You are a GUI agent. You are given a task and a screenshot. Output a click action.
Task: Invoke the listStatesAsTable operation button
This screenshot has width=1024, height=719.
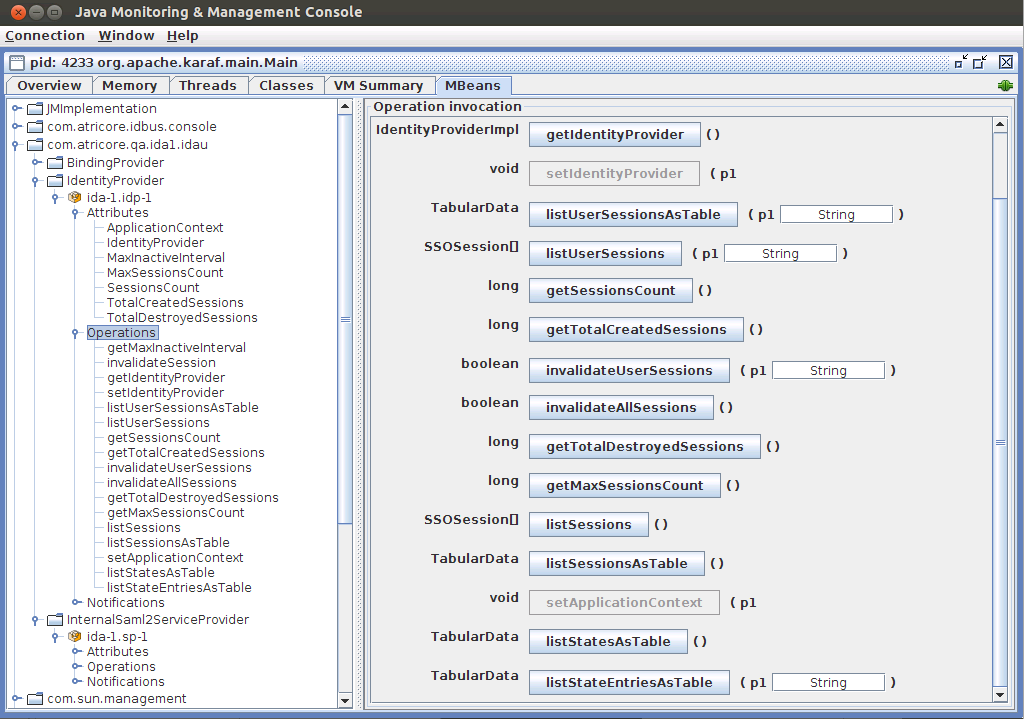[x=608, y=641]
